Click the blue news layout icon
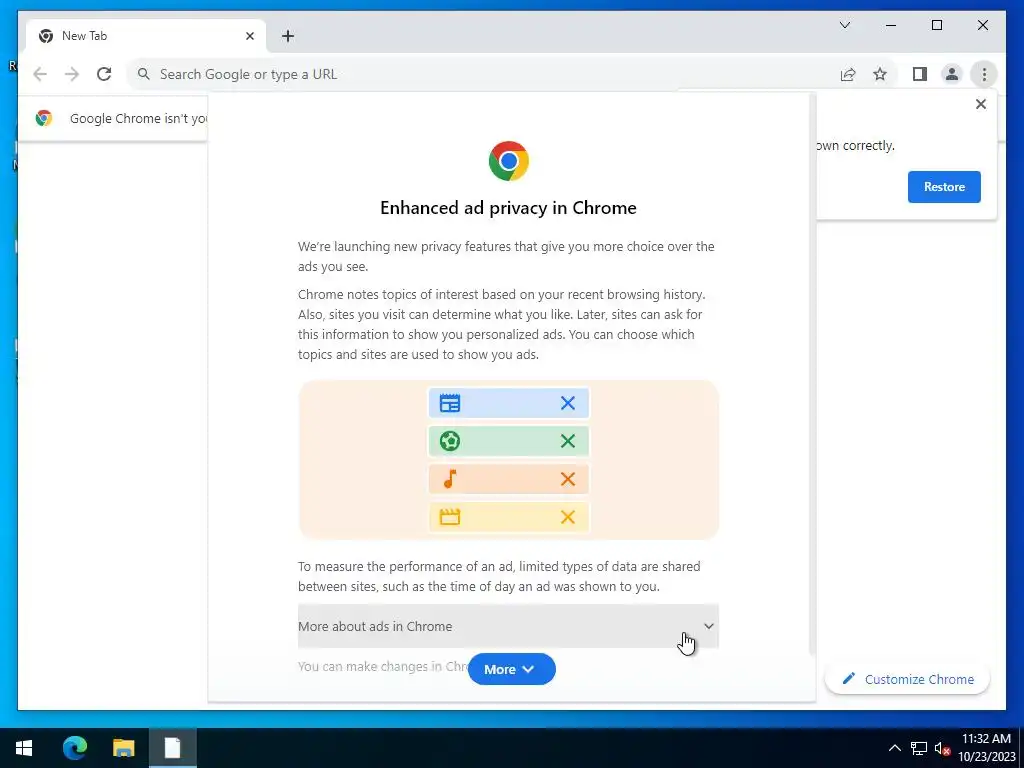This screenshot has height=768, width=1024. [x=450, y=403]
